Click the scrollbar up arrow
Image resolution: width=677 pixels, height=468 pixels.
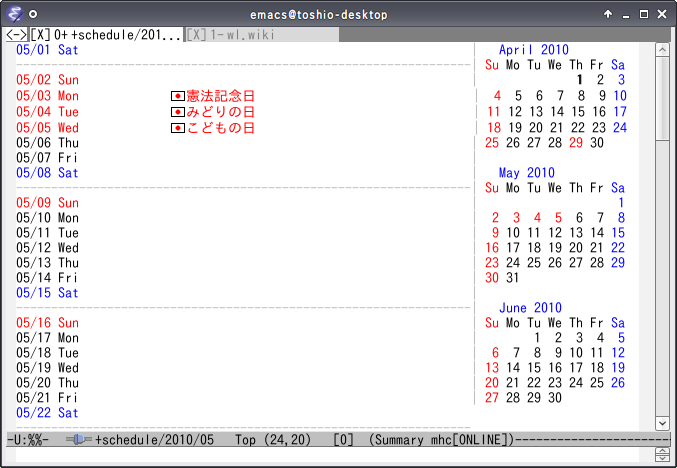click(x=661, y=49)
